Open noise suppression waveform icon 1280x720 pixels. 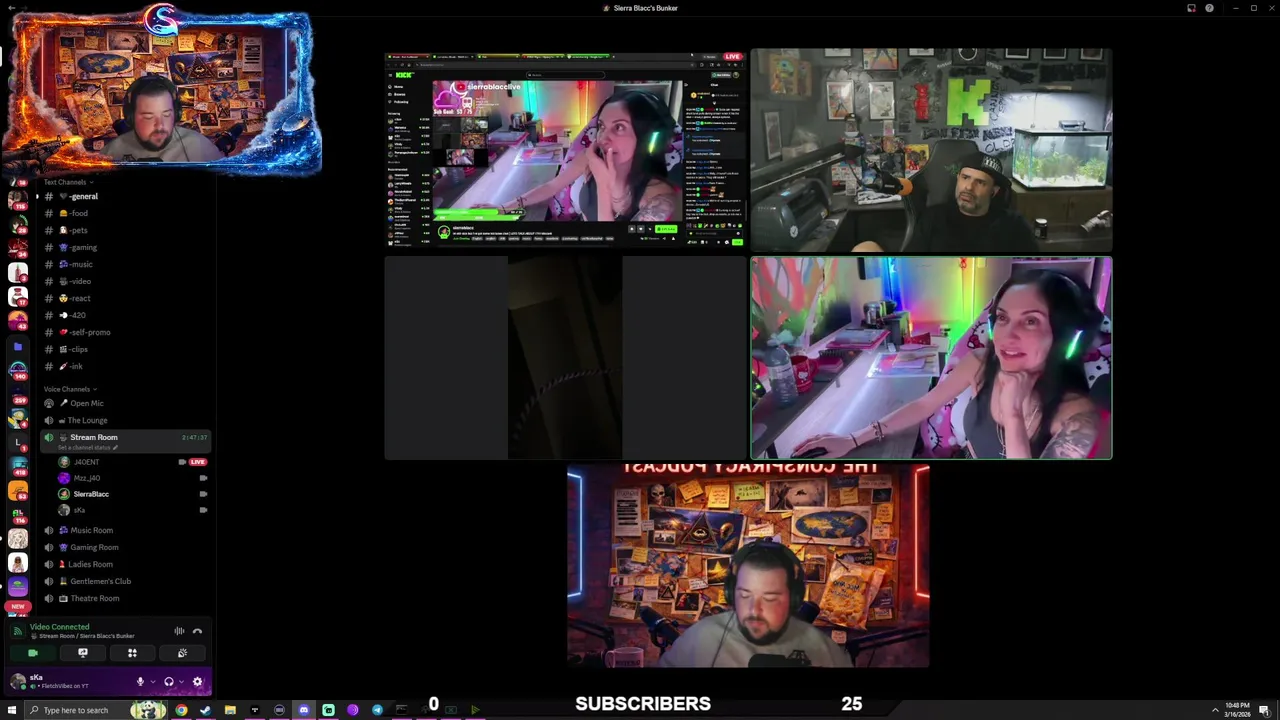coord(179,631)
